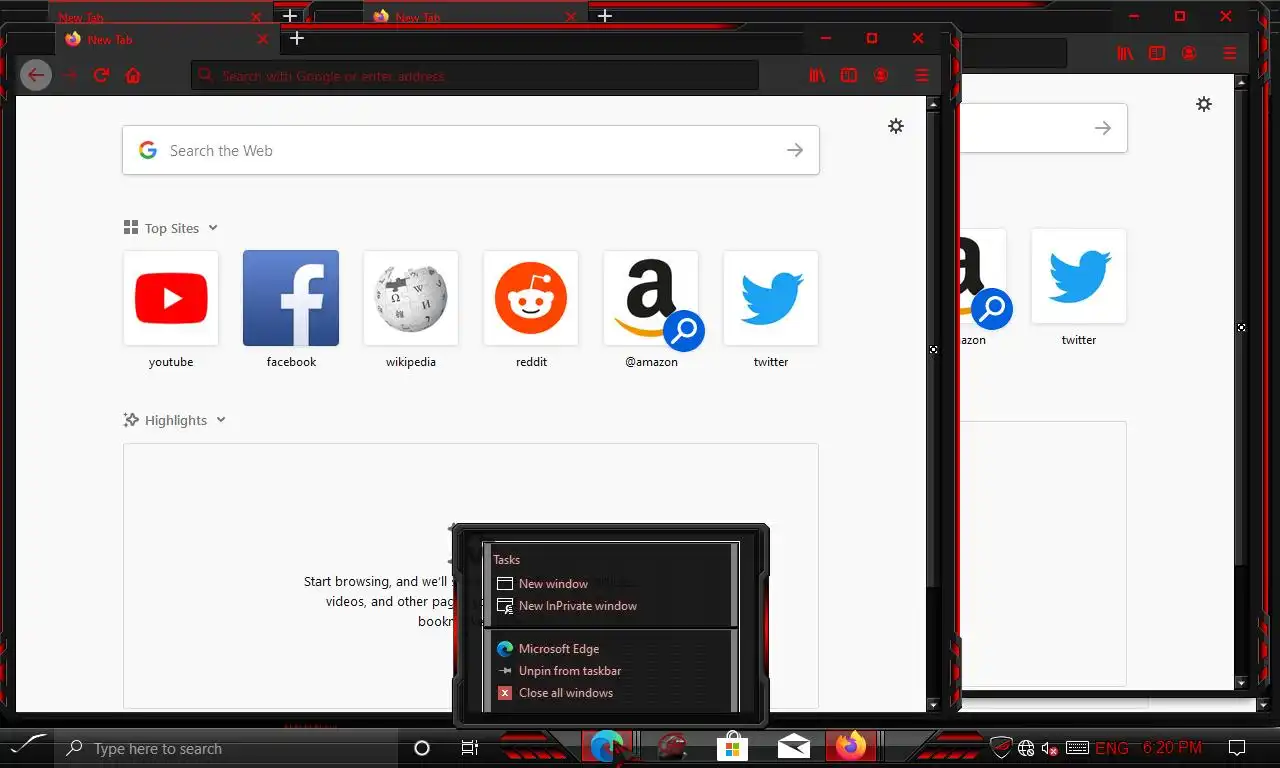The height and width of the screenshot is (768, 1280).
Task: Collapse the Top Sites section
Action: point(170,228)
